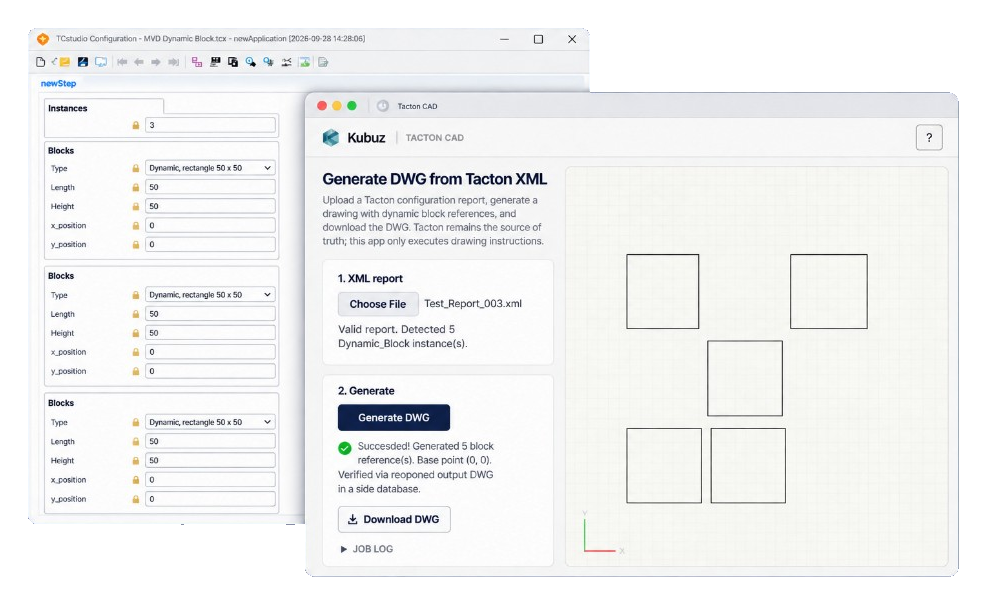Click the Length field in third Blocks group
987x605 pixels.
(x=210, y=441)
